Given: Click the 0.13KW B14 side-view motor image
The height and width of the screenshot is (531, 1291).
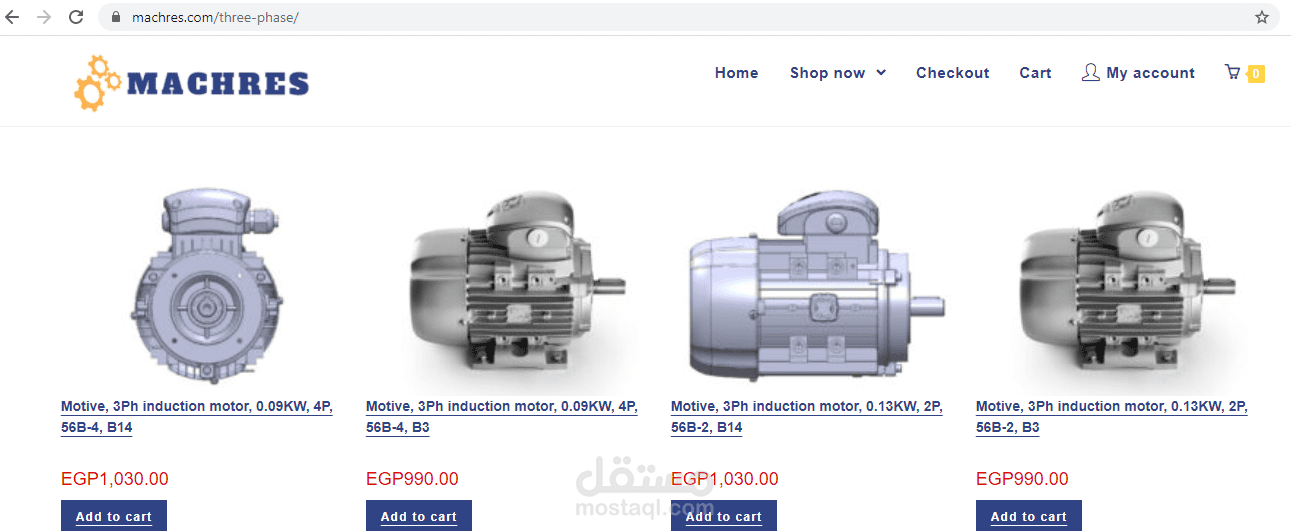Looking at the screenshot, I should 815,285.
